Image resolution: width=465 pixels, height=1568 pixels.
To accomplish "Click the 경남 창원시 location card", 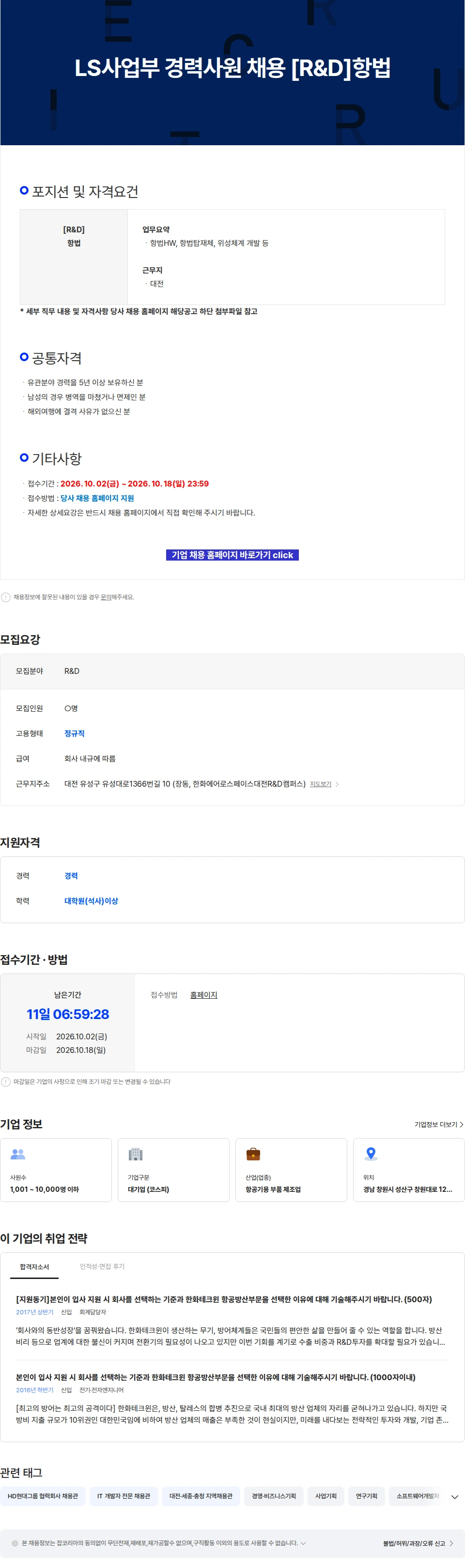I will 409,1170.
